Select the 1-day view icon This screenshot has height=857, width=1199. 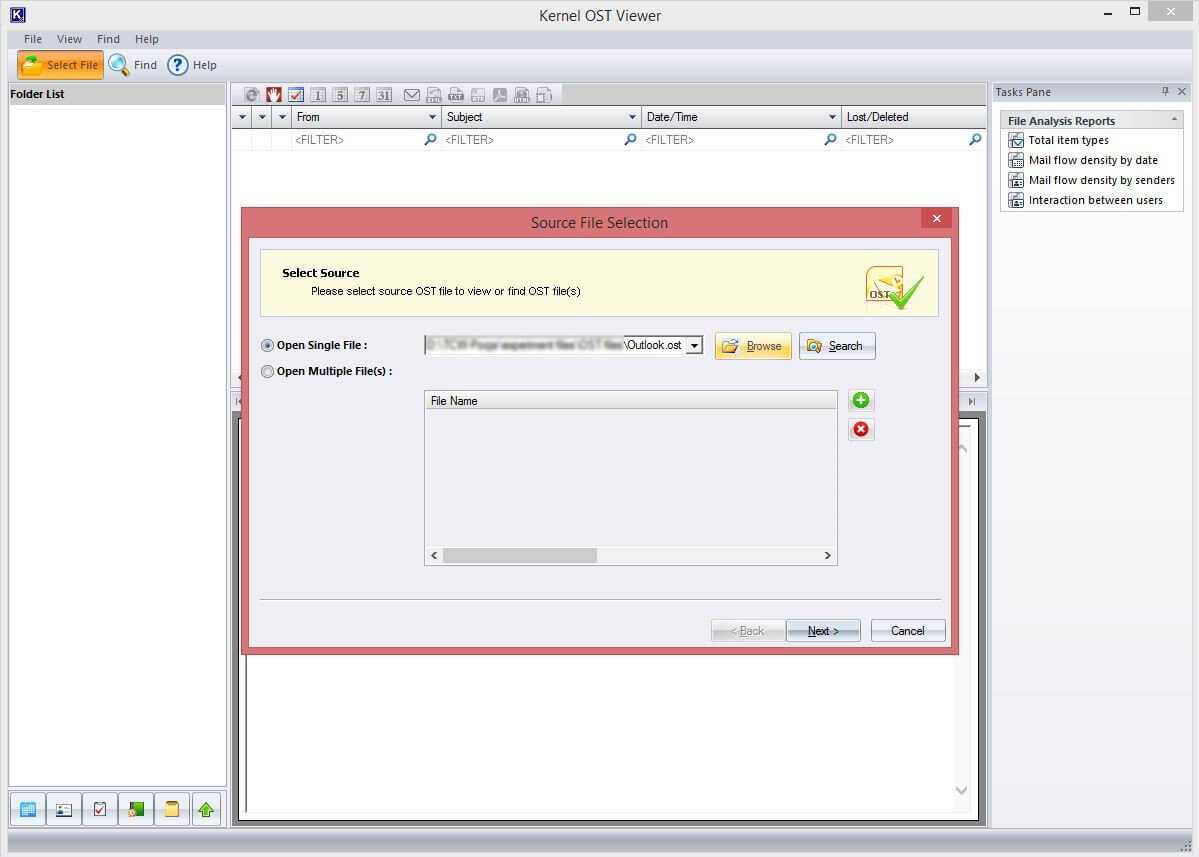318,95
